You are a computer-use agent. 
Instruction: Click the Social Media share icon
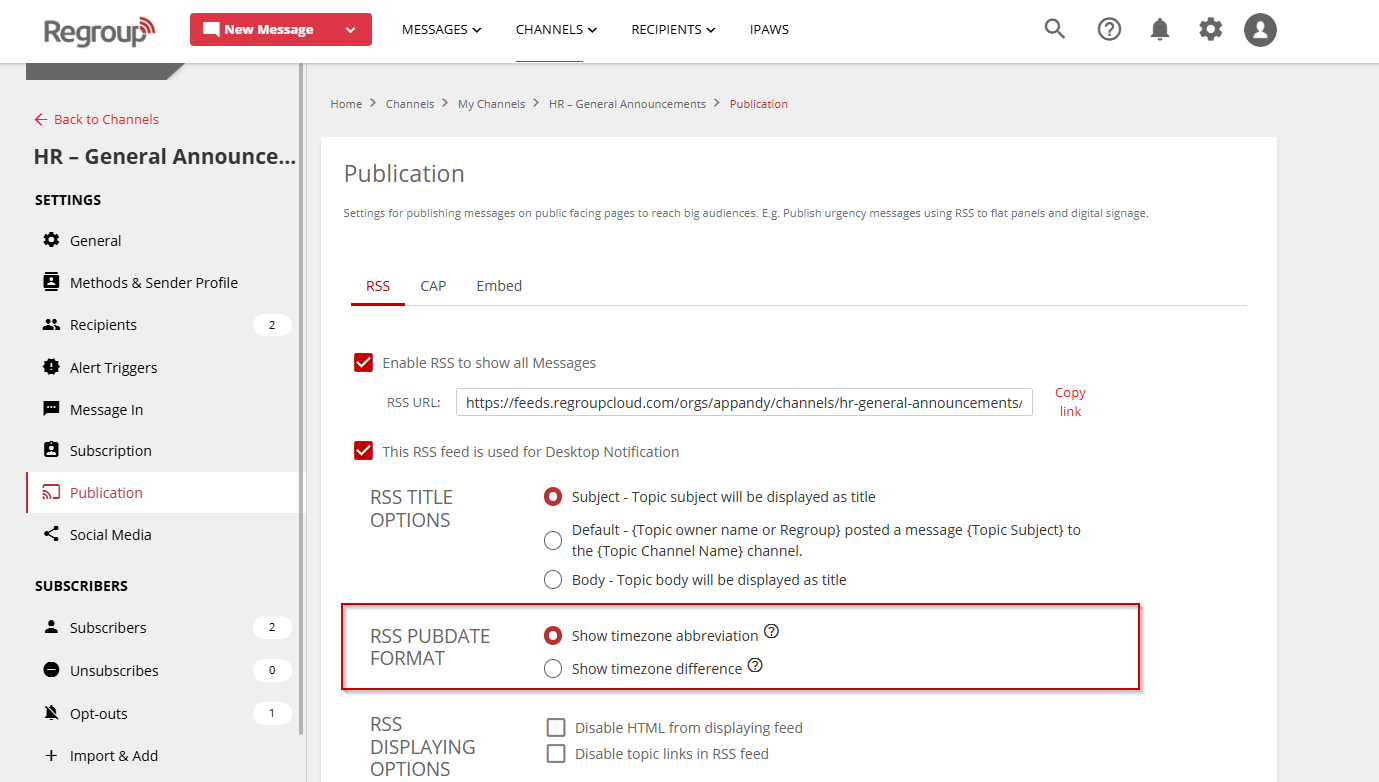51,534
